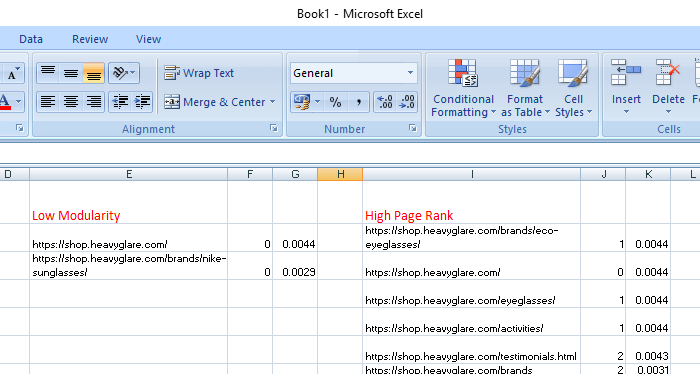Open Alignment dialog launcher
This screenshot has width=700, height=374.
[274, 129]
